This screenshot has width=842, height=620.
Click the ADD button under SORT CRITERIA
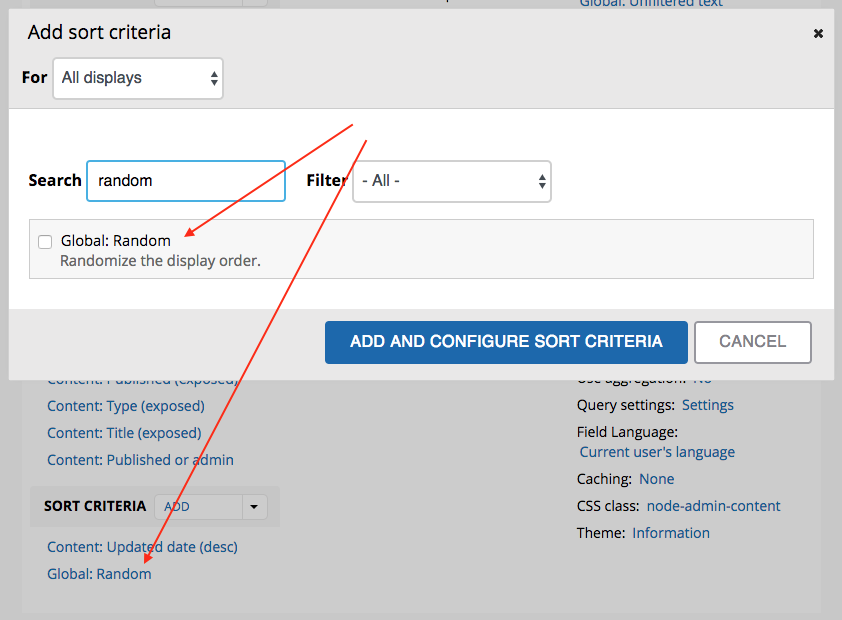coord(175,507)
